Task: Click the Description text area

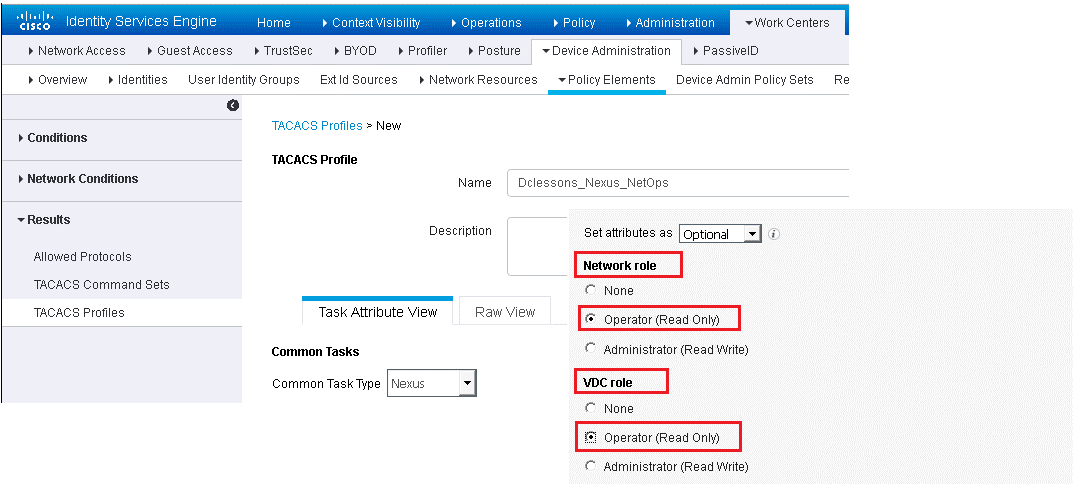Action: click(539, 246)
